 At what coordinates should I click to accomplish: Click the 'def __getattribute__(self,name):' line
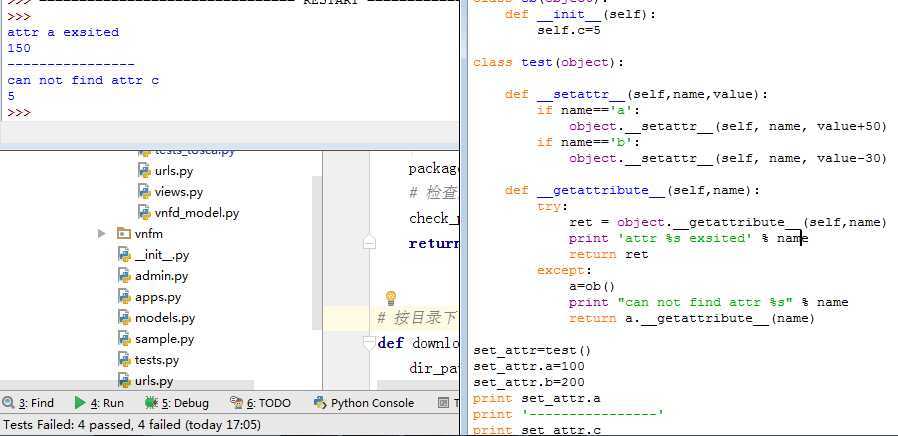pyautogui.click(x=632, y=190)
